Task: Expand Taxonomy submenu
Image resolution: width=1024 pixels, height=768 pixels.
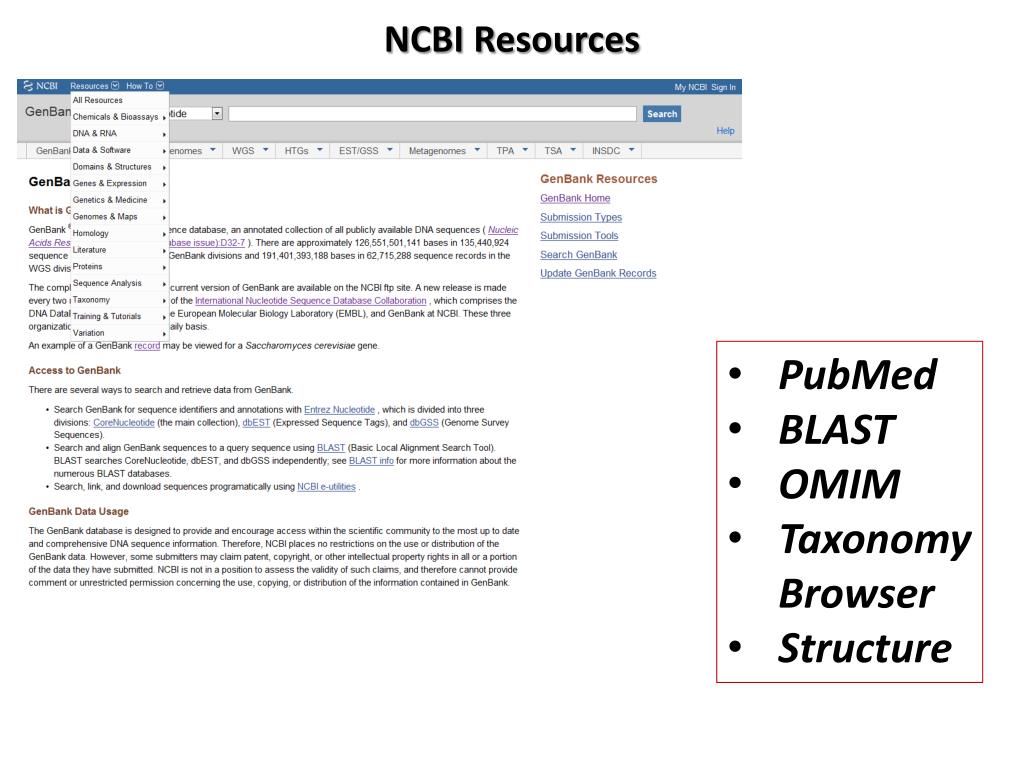Action: pyautogui.click(x=120, y=300)
